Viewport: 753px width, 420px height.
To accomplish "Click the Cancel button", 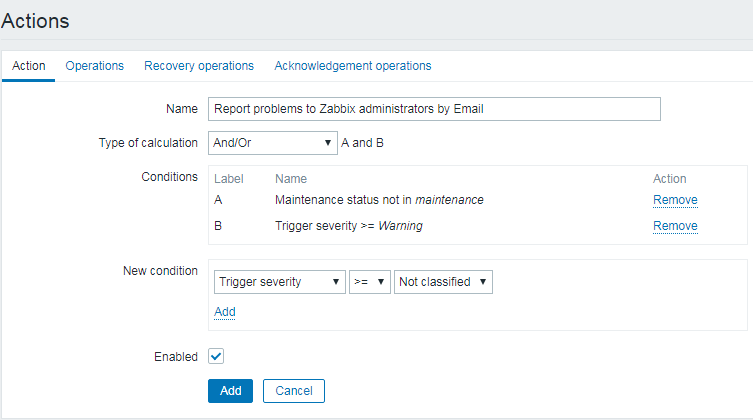I will pyautogui.click(x=294, y=391).
